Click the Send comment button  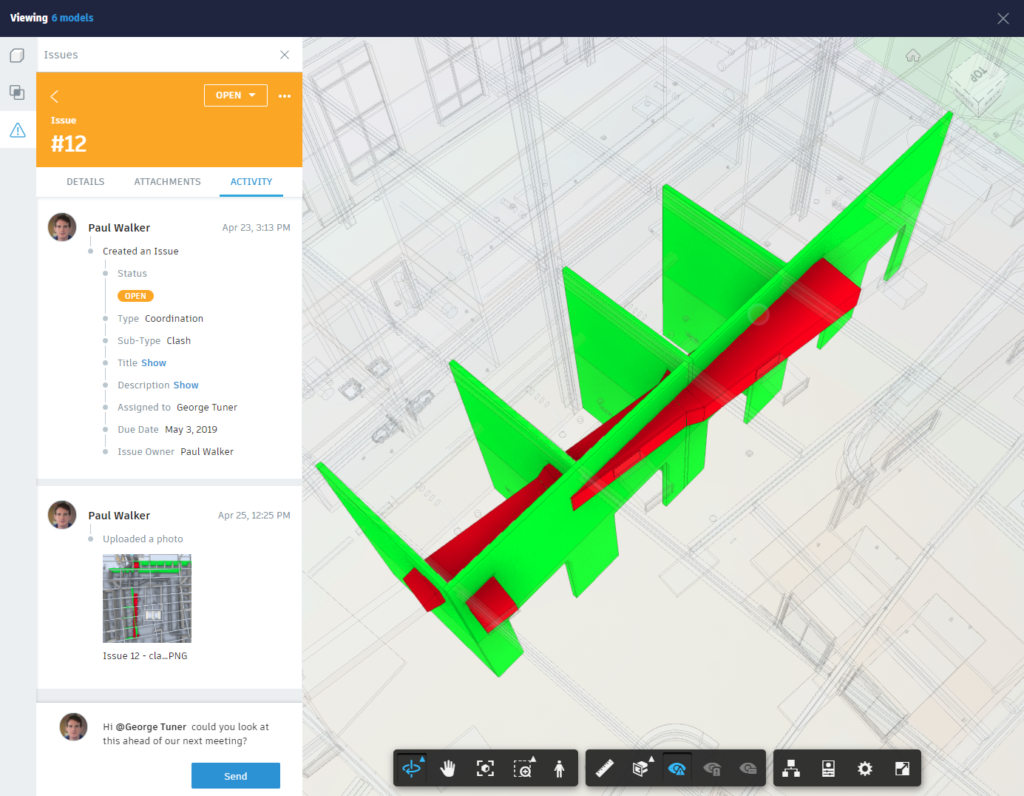[236, 776]
